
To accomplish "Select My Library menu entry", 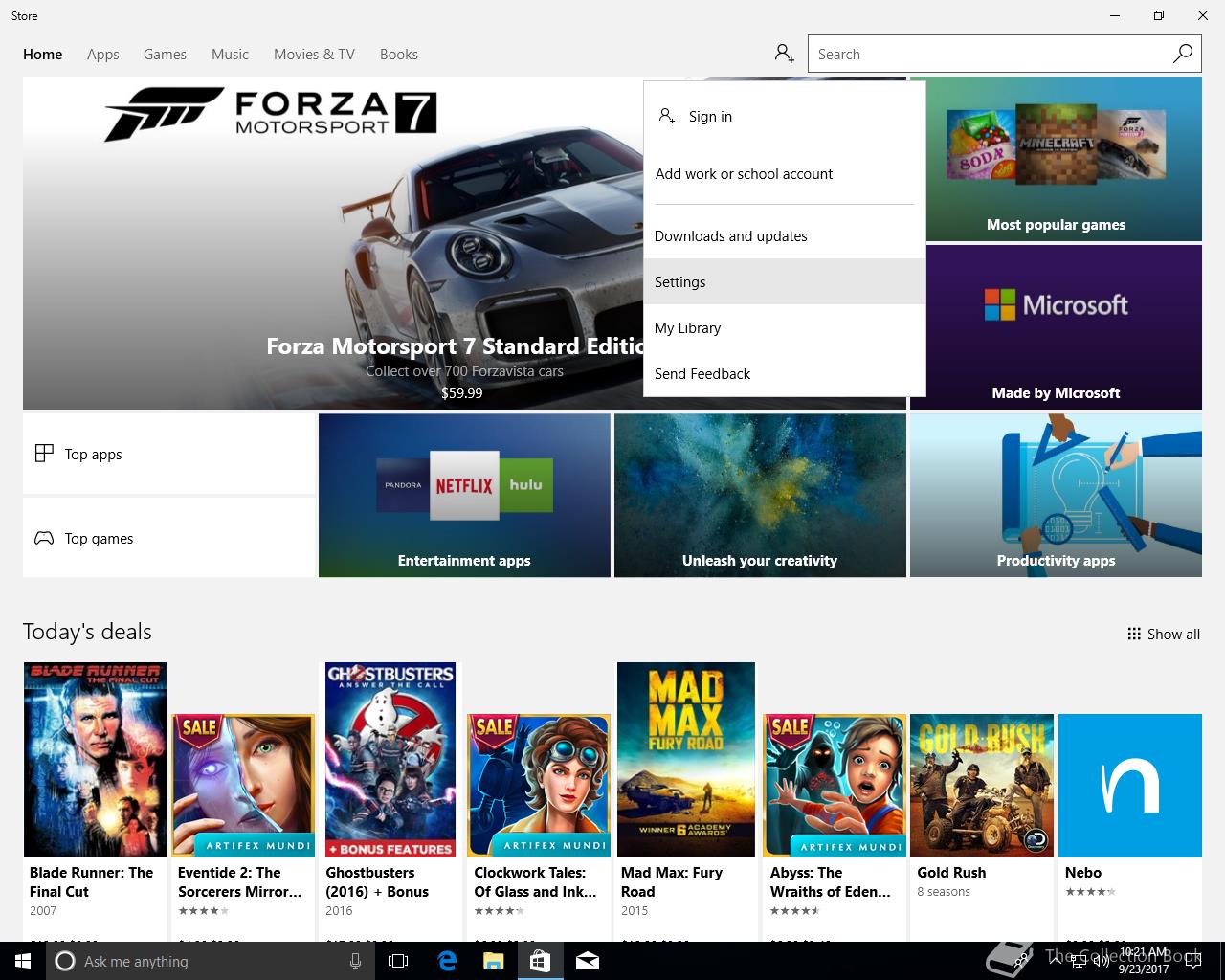I will click(x=785, y=328).
